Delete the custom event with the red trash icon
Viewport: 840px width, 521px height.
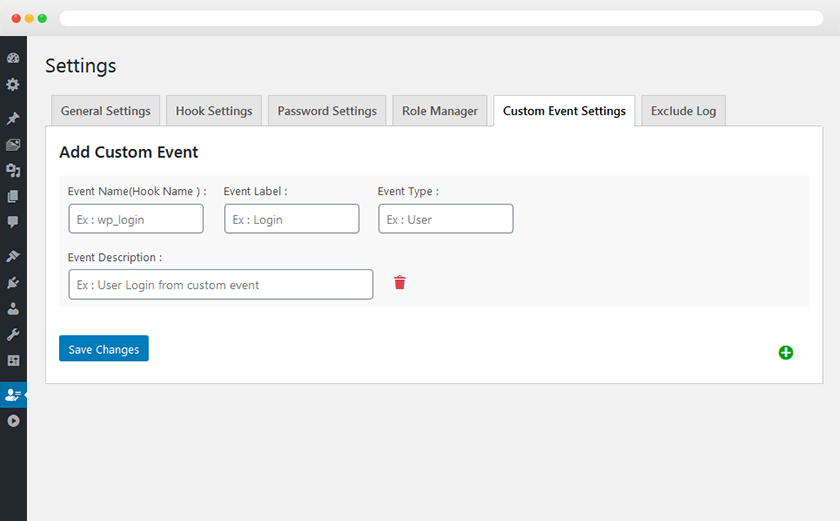[x=400, y=283]
